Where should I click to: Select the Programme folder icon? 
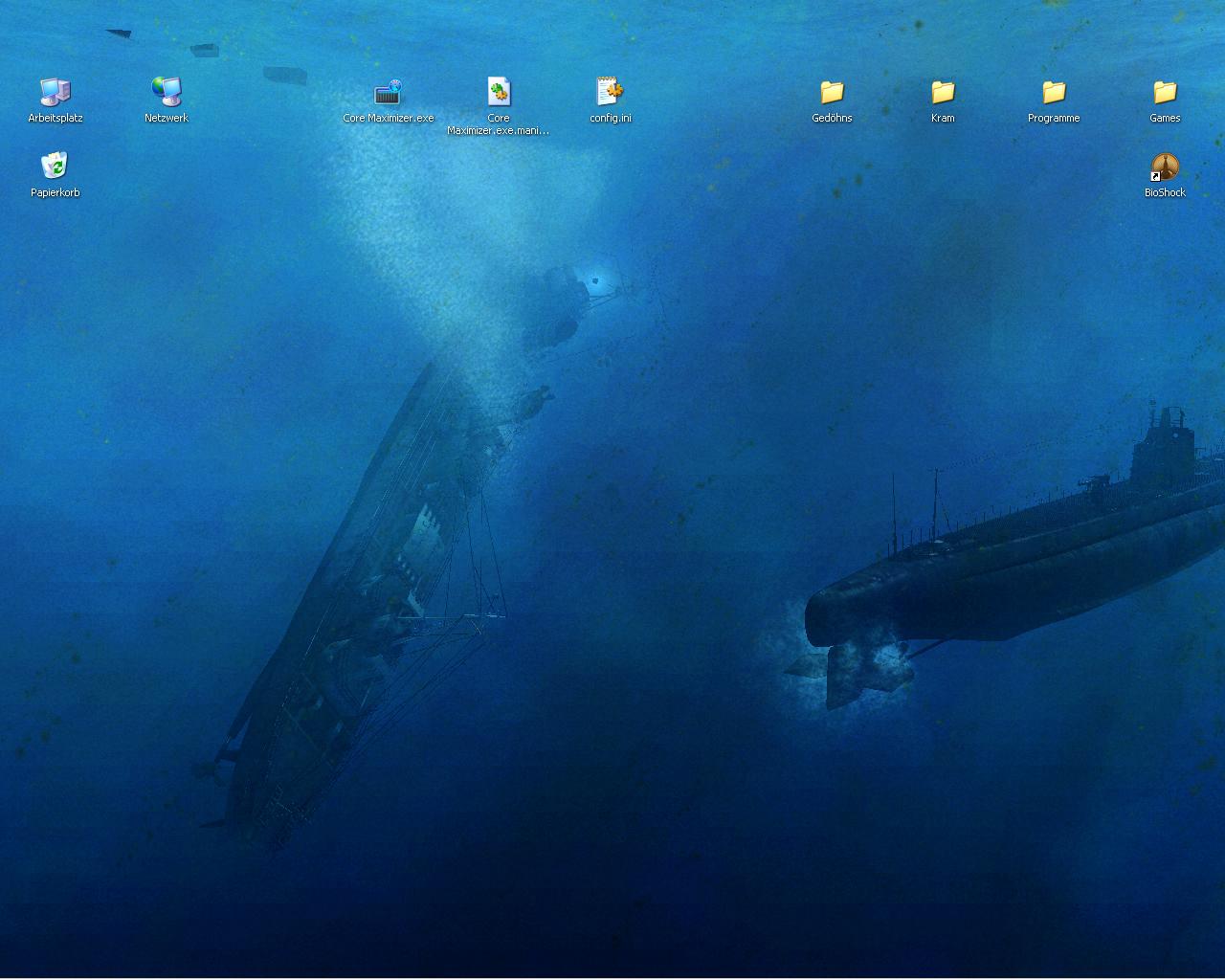coord(1054,92)
